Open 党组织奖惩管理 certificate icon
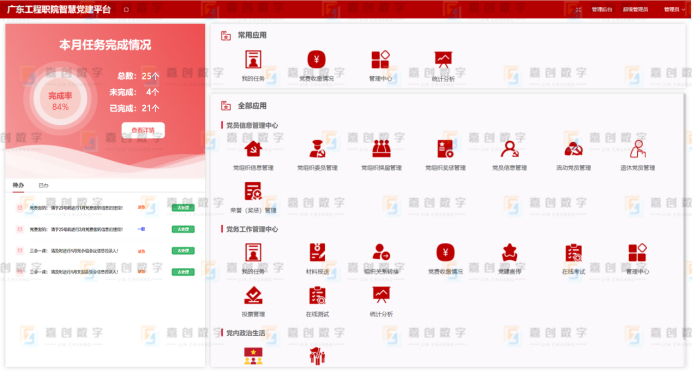 tap(445, 149)
